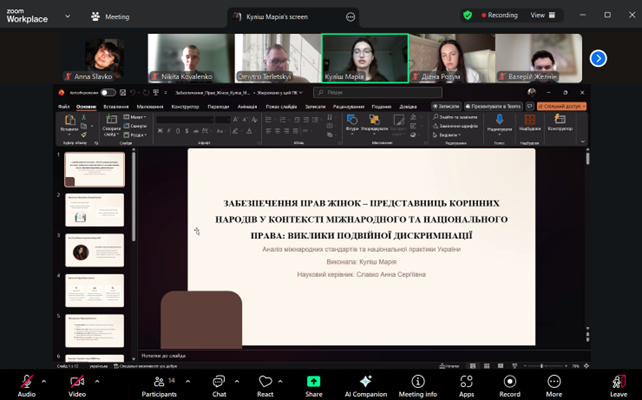Click the Leave meeting button
This screenshot has height=400, width=642.
[x=618, y=383]
